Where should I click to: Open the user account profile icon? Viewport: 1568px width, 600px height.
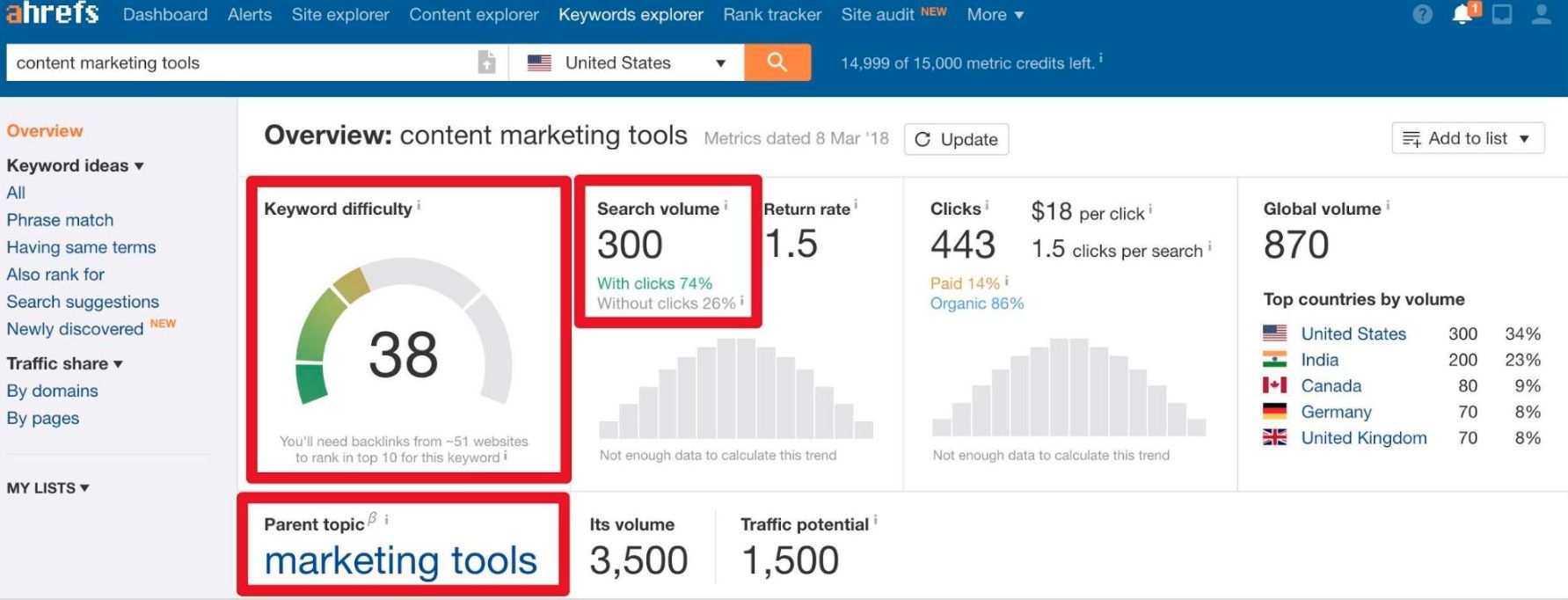[x=1541, y=15]
